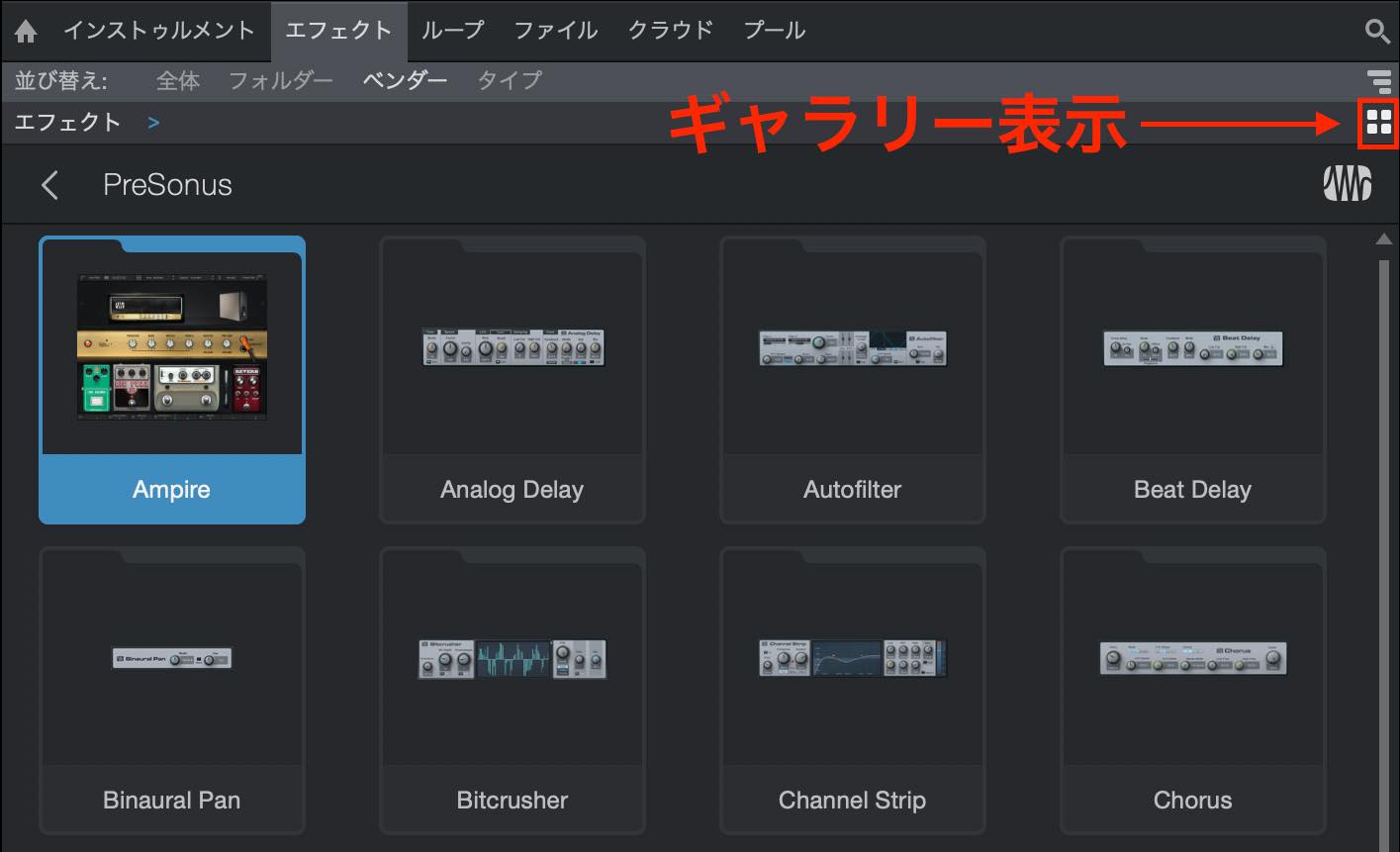Click the scrollbar up arrow

(1384, 239)
